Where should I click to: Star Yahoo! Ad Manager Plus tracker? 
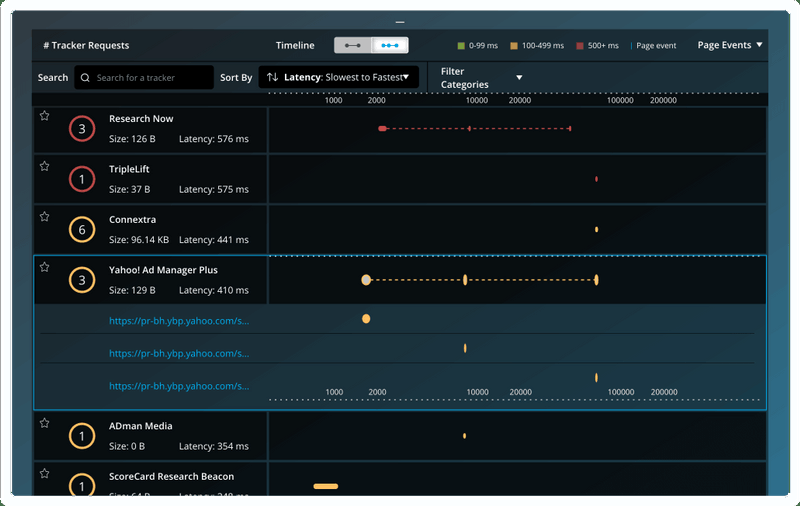tap(44, 267)
